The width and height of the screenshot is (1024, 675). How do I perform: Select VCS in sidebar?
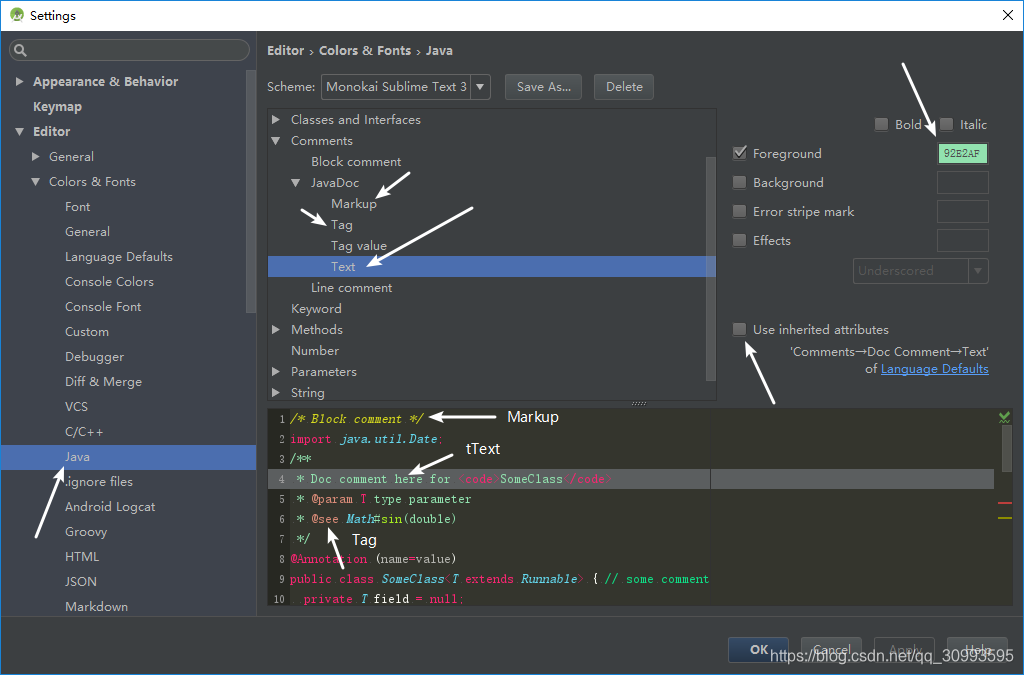(76, 407)
